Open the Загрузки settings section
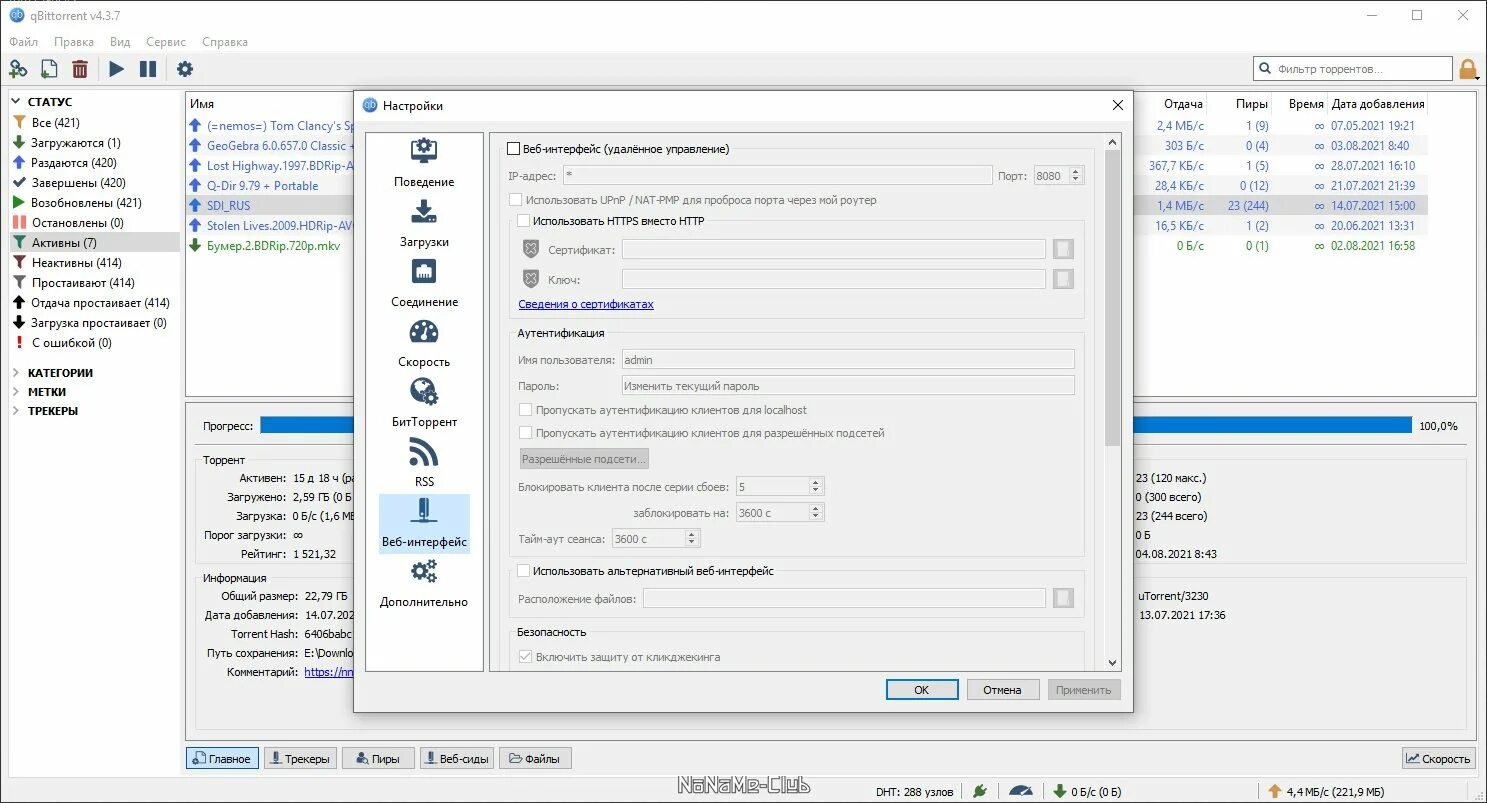Image resolution: width=1487 pixels, height=803 pixels. coord(424,223)
